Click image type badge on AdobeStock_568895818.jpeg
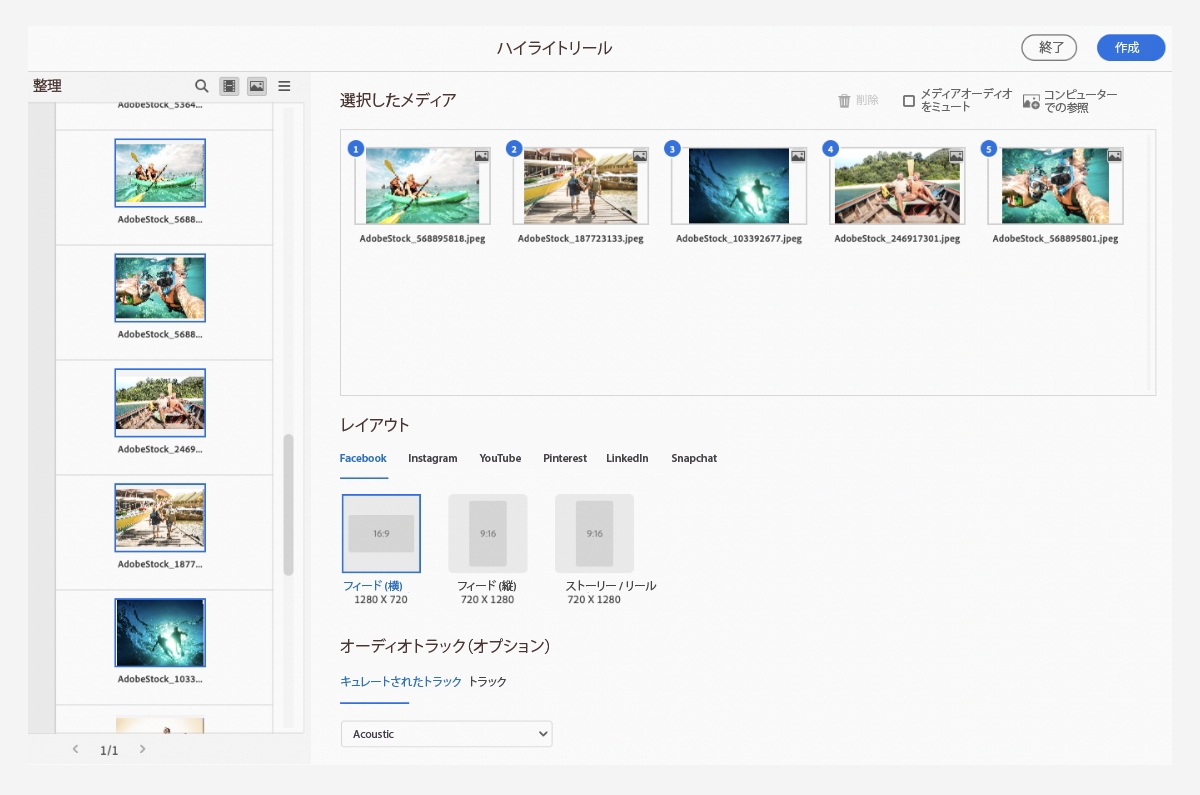This screenshot has width=1200, height=795. (x=482, y=156)
